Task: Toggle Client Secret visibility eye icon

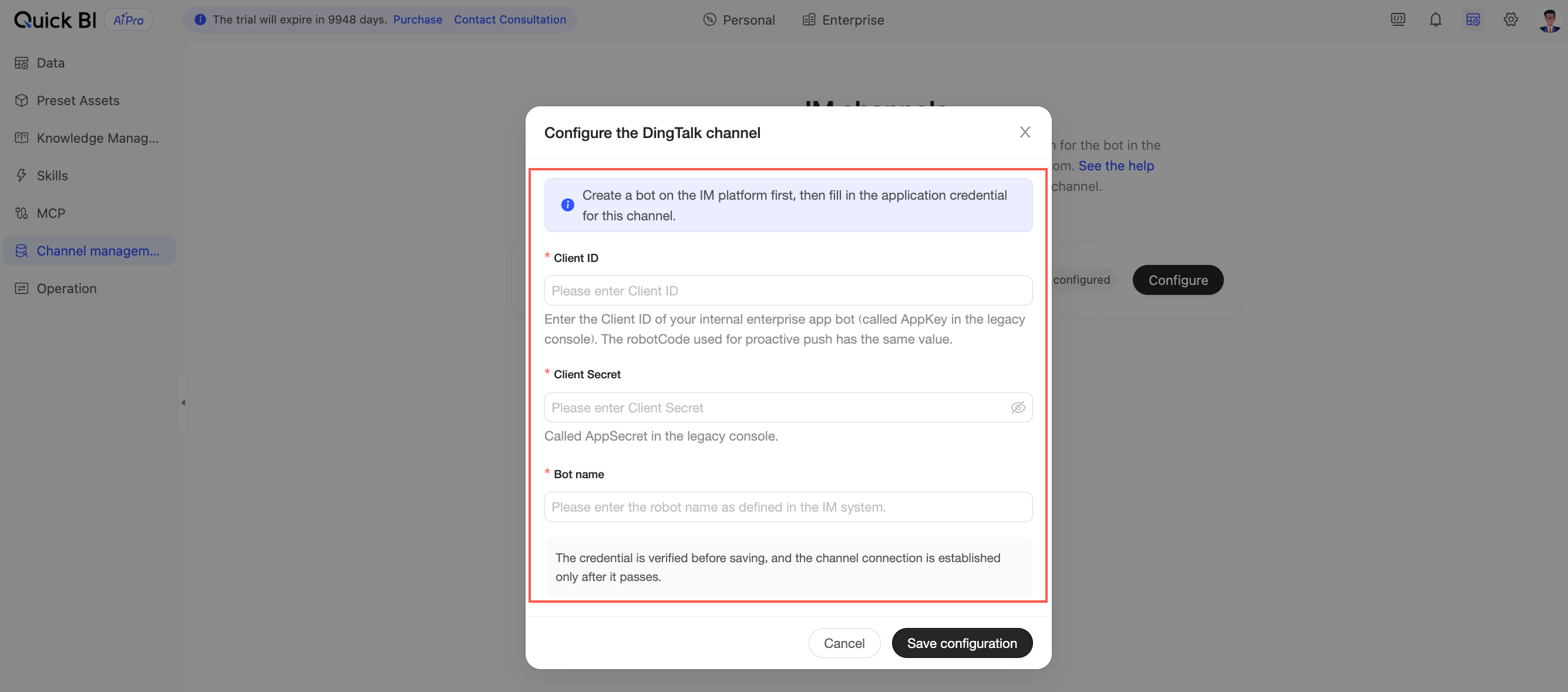Action: (1018, 408)
